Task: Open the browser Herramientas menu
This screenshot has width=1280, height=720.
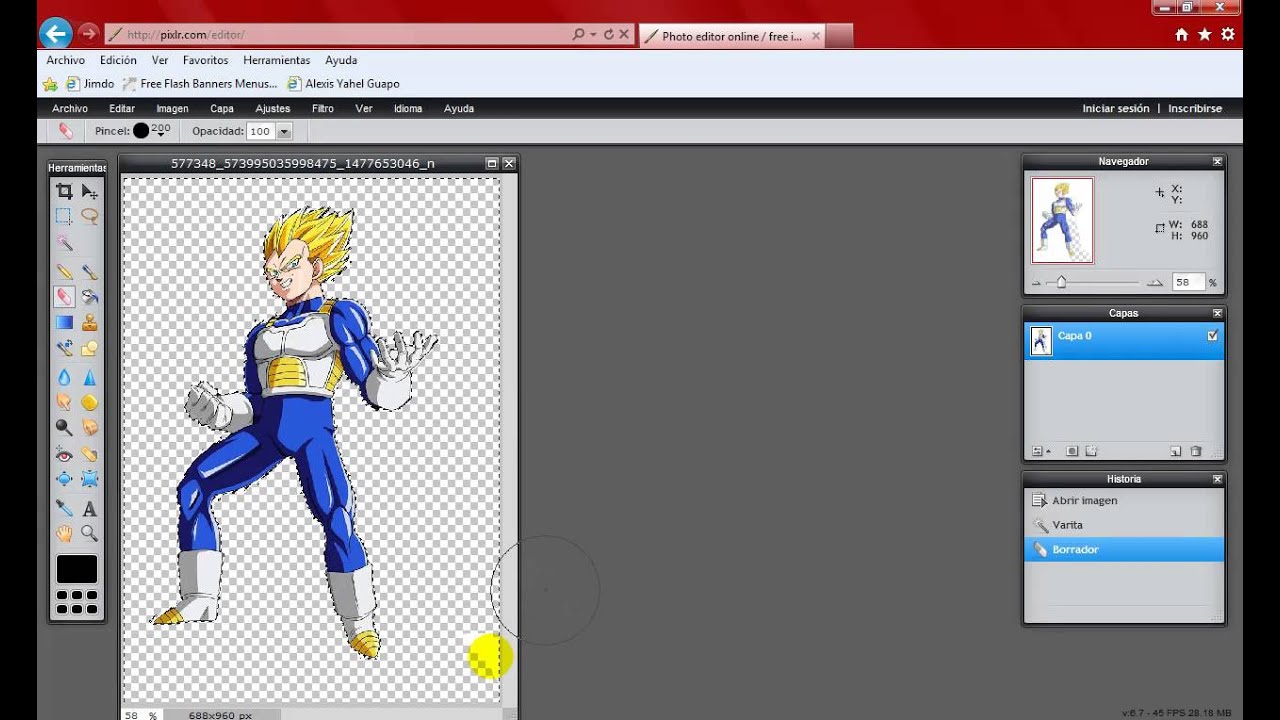Action: coord(276,60)
